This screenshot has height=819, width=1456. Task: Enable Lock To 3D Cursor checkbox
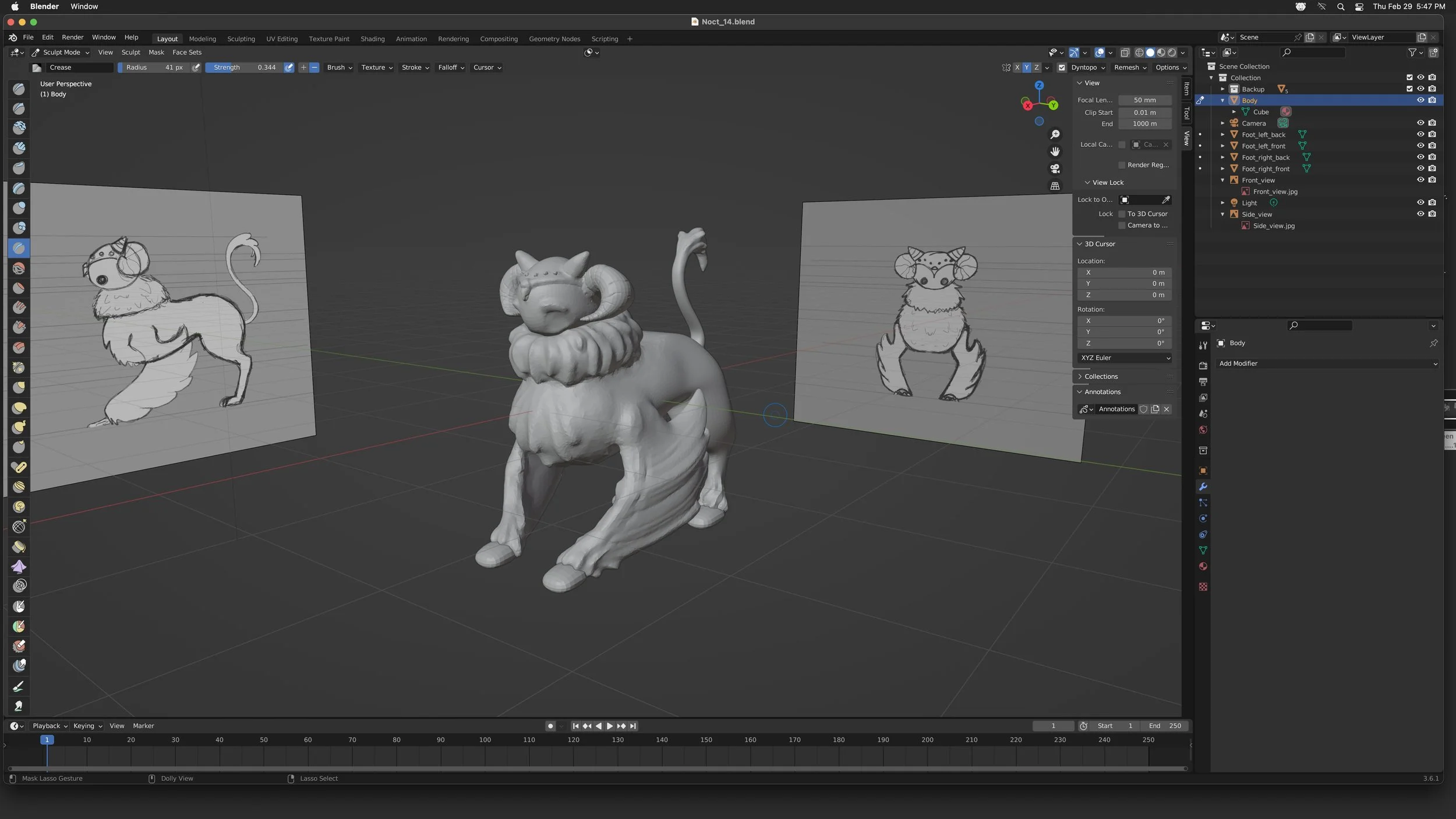click(1122, 214)
